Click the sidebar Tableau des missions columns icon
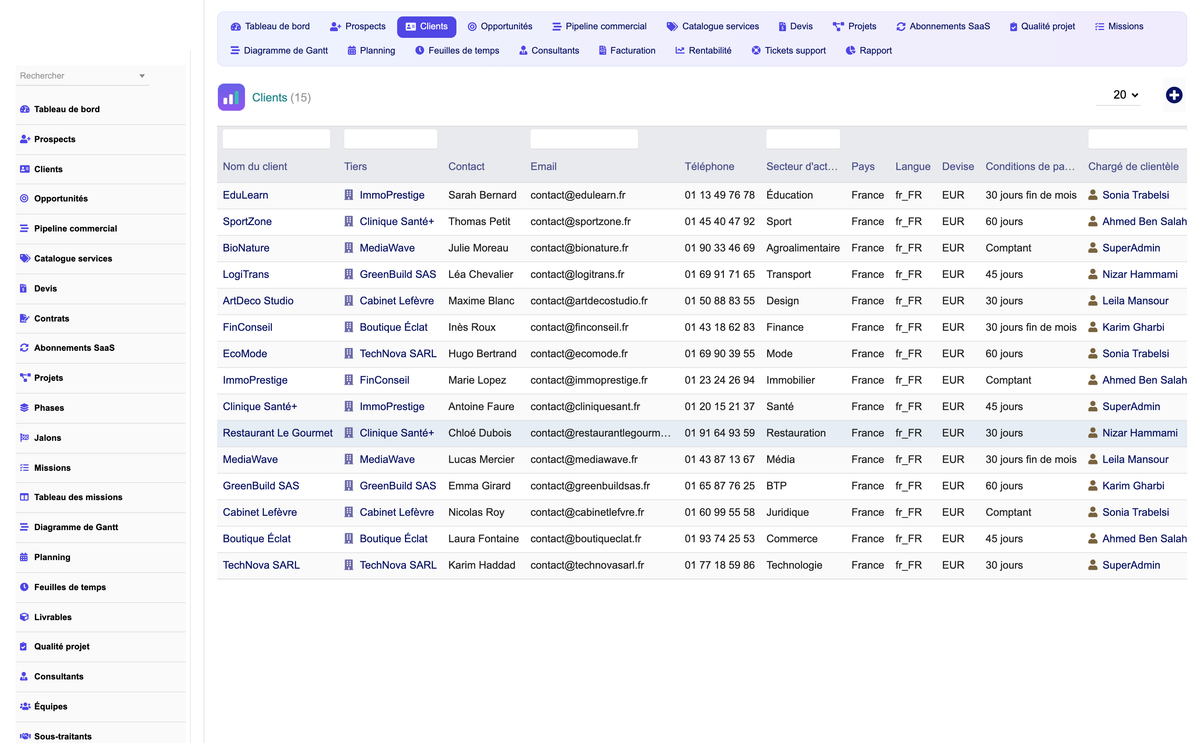 click(x=25, y=497)
